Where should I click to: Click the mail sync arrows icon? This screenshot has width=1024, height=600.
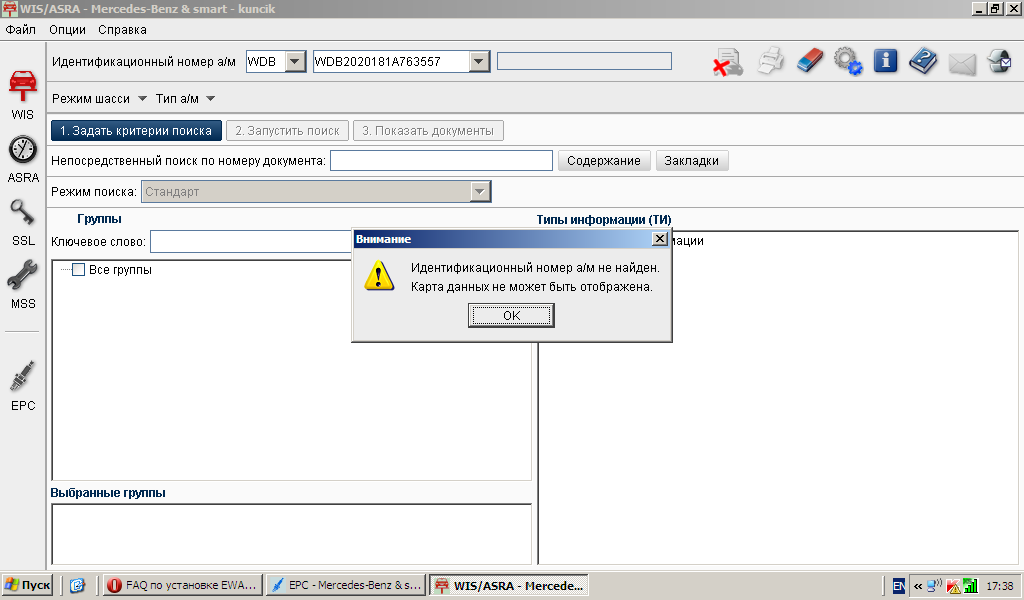(x=999, y=61)
